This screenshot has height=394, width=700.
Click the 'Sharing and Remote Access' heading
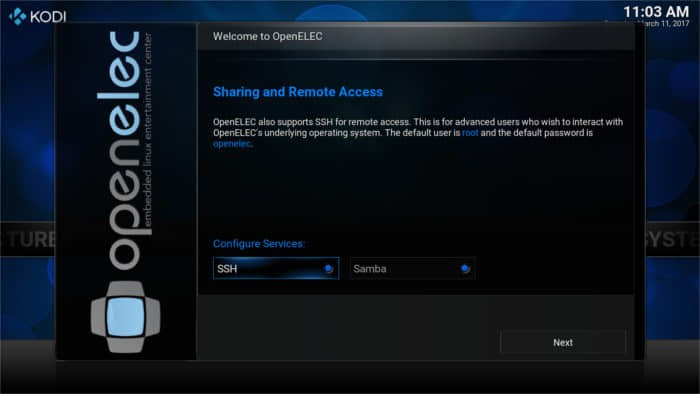point(298,92)
